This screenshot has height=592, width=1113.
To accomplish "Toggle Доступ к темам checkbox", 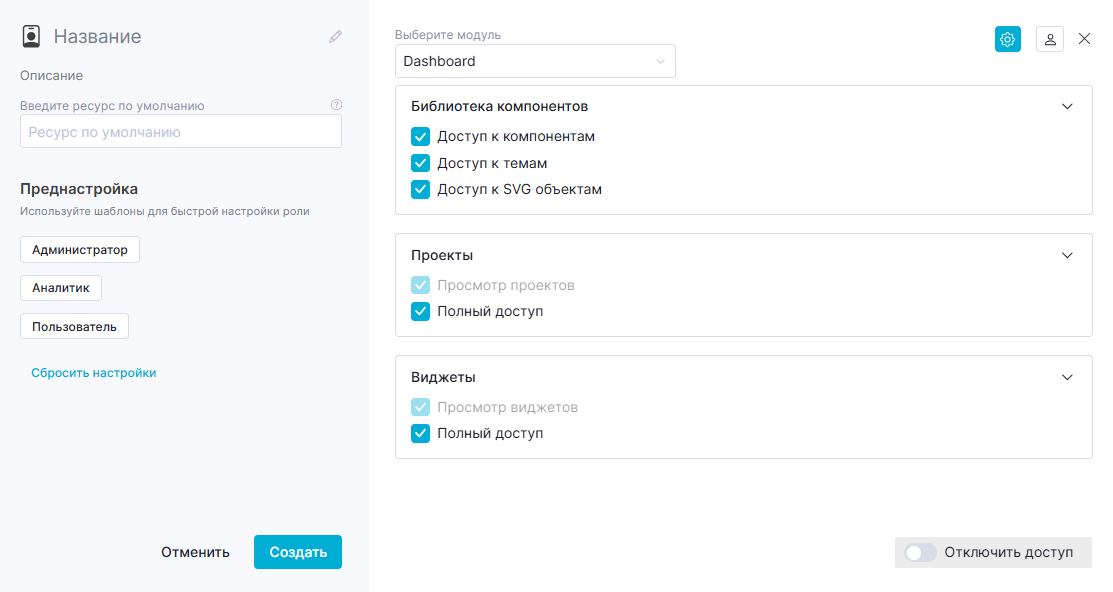I will [420, 163].
